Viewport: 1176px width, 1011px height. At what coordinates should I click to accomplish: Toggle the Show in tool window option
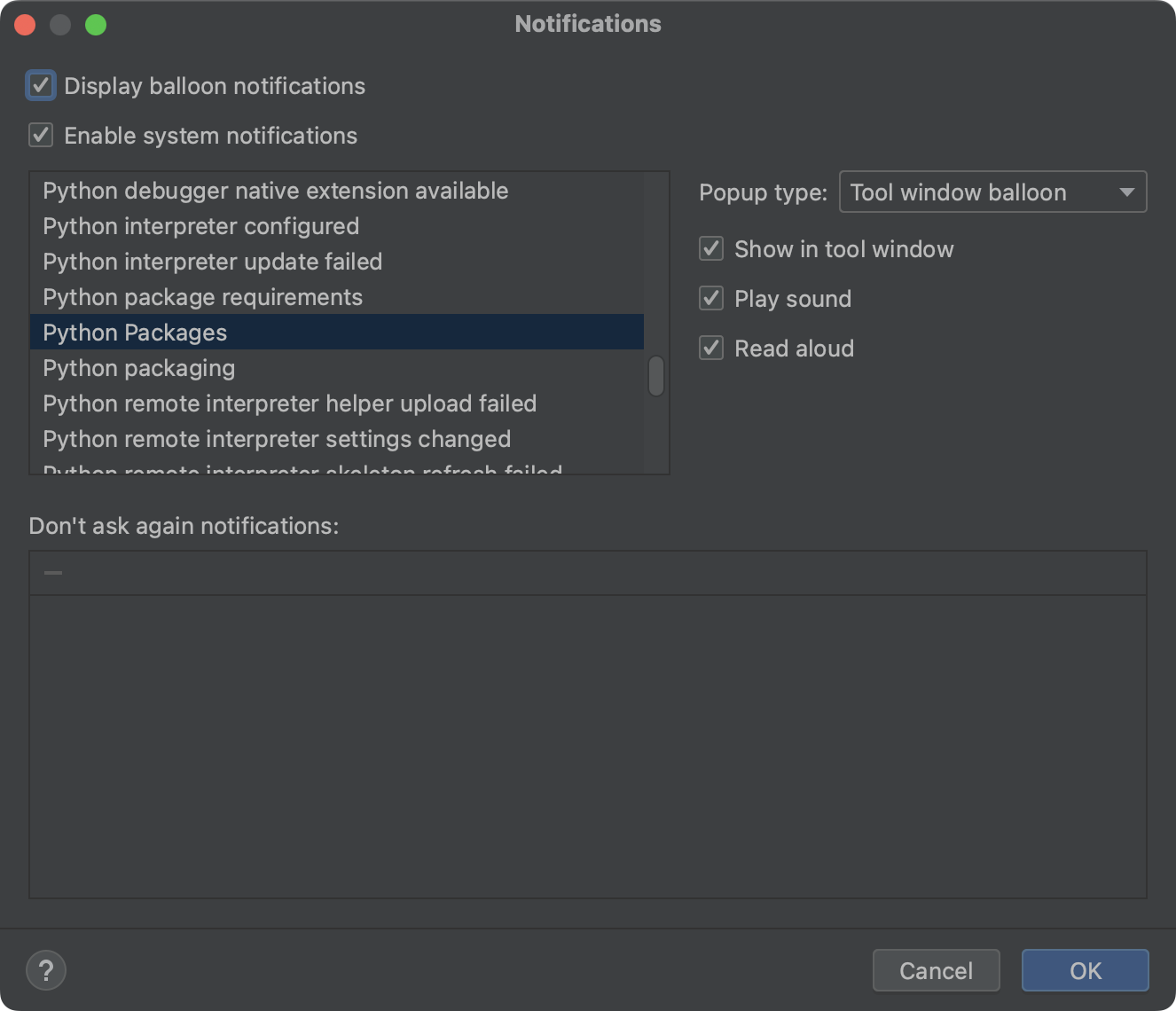click(710, 249)
